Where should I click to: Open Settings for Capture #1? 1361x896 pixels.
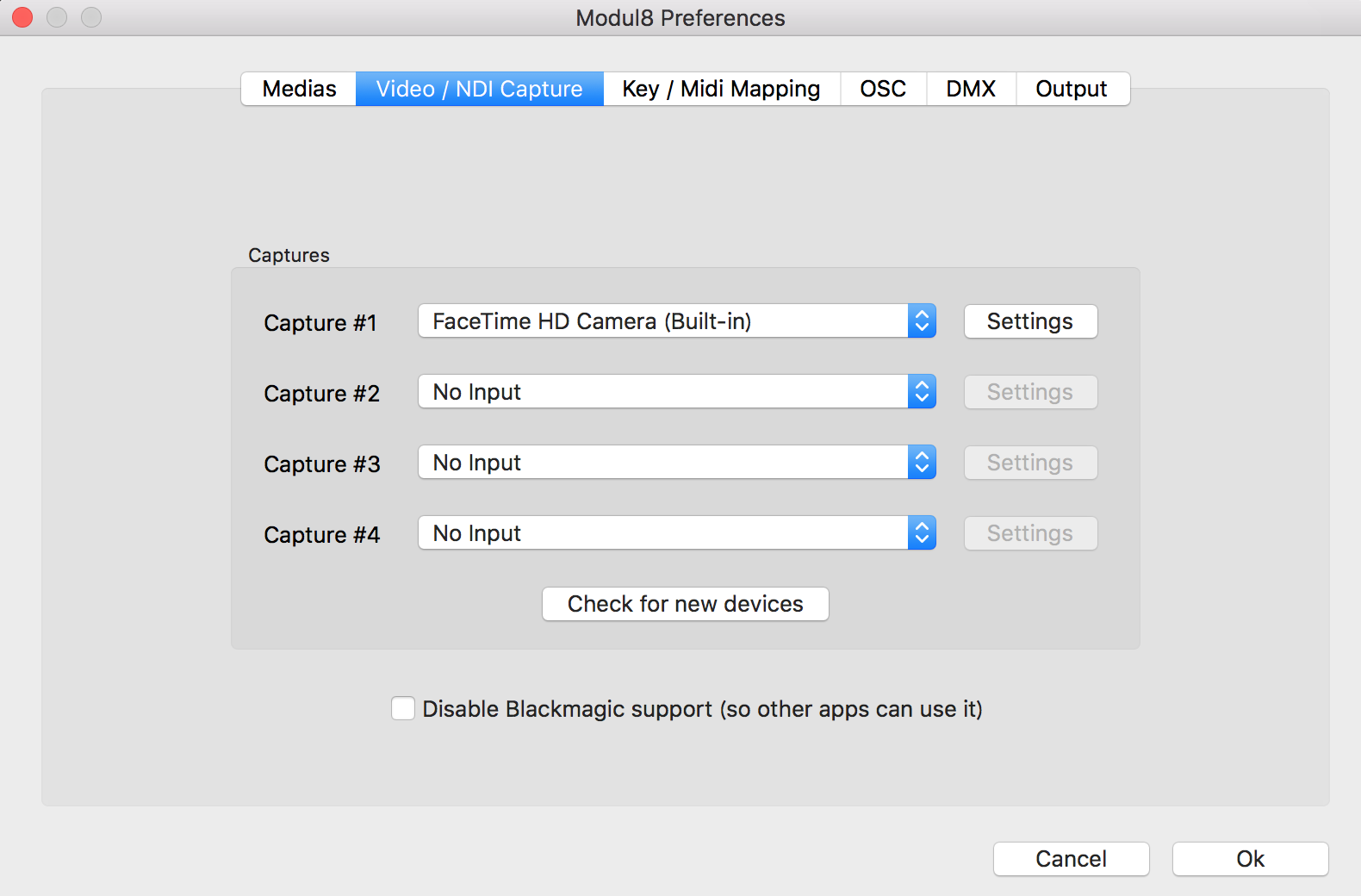coord(1030,321)
